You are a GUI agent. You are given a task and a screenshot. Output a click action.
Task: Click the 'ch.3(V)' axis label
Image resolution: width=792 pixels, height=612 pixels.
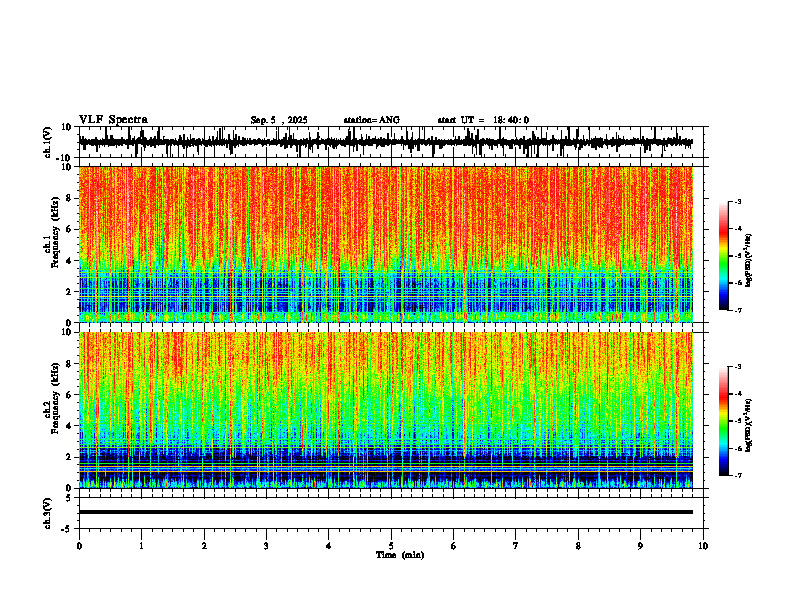[x=48, y=513]
